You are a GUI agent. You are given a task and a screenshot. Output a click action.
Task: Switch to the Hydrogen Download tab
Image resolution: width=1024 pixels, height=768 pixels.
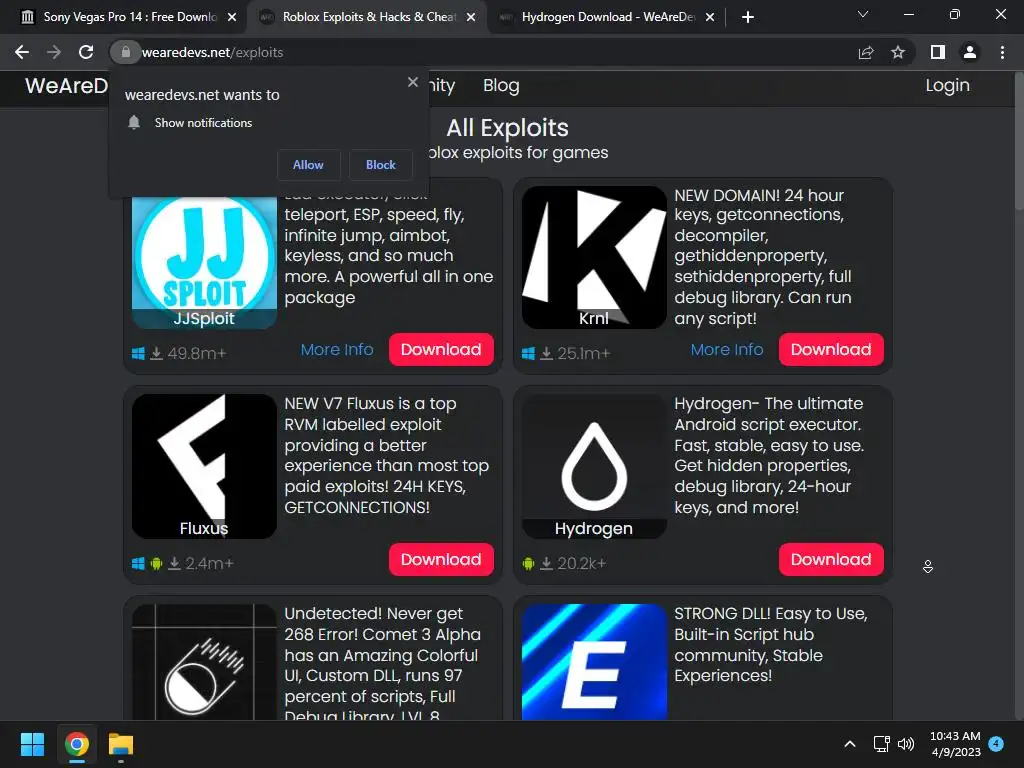[608, 17]
